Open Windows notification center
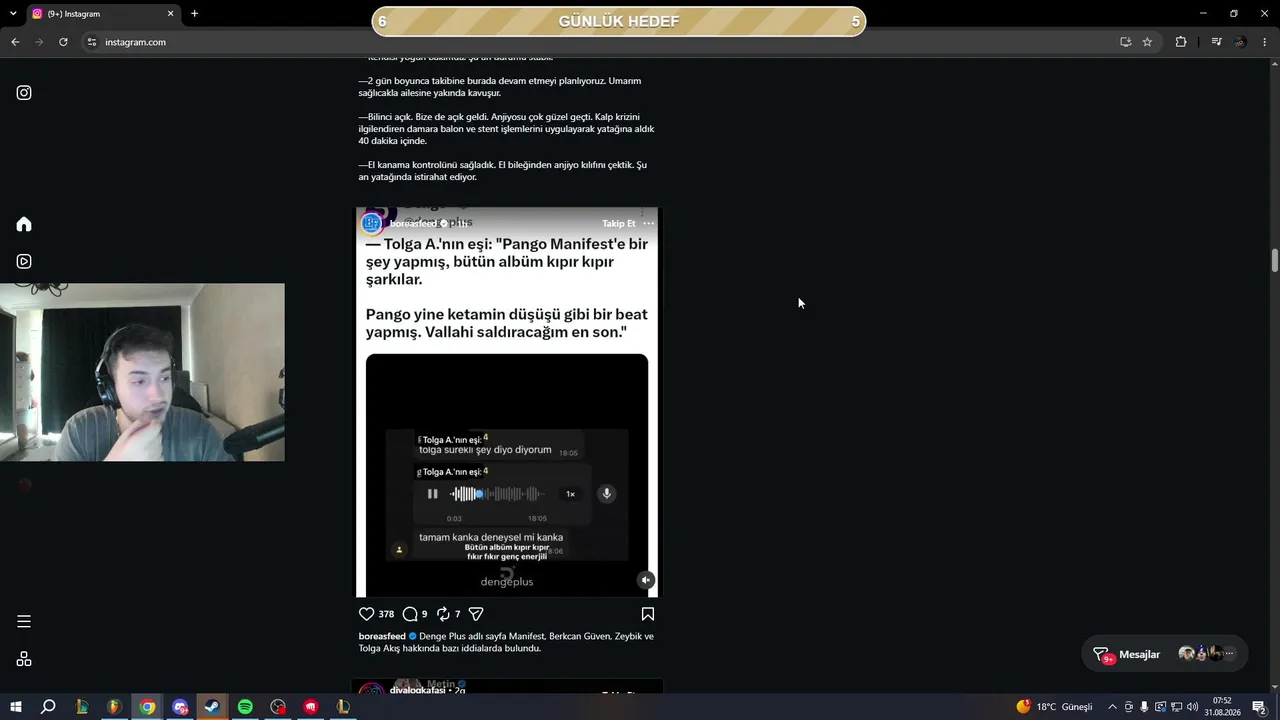Screen dimensions: 1280x720 [1259, 707]
